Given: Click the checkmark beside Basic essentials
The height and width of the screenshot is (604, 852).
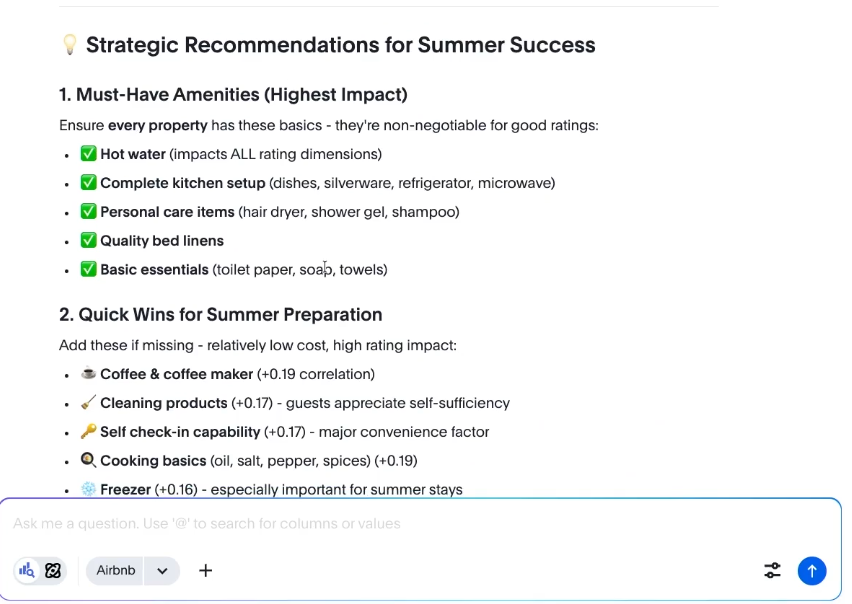Looking at the screenshot, I should (x=88, y=269).
